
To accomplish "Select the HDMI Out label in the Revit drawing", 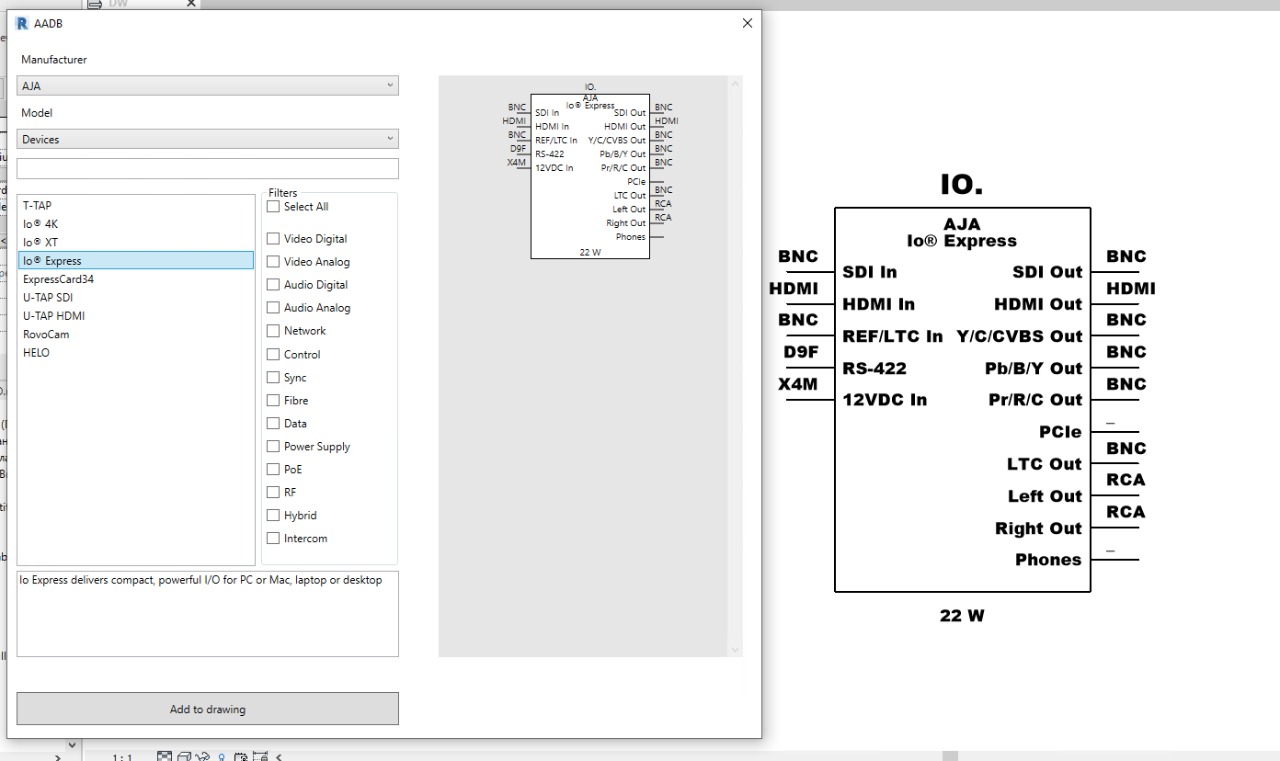I will click(1039, 304).
